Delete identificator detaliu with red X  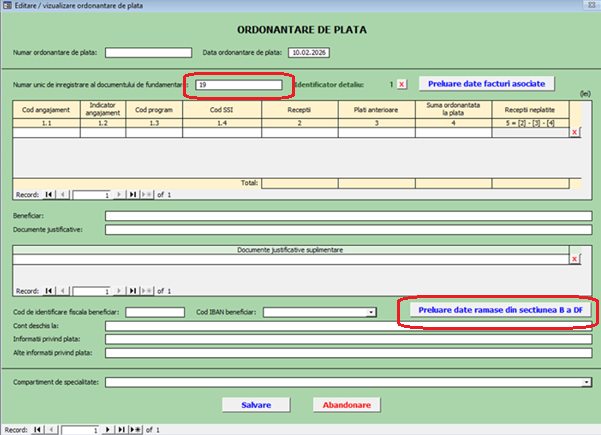(x=401, y=84)
